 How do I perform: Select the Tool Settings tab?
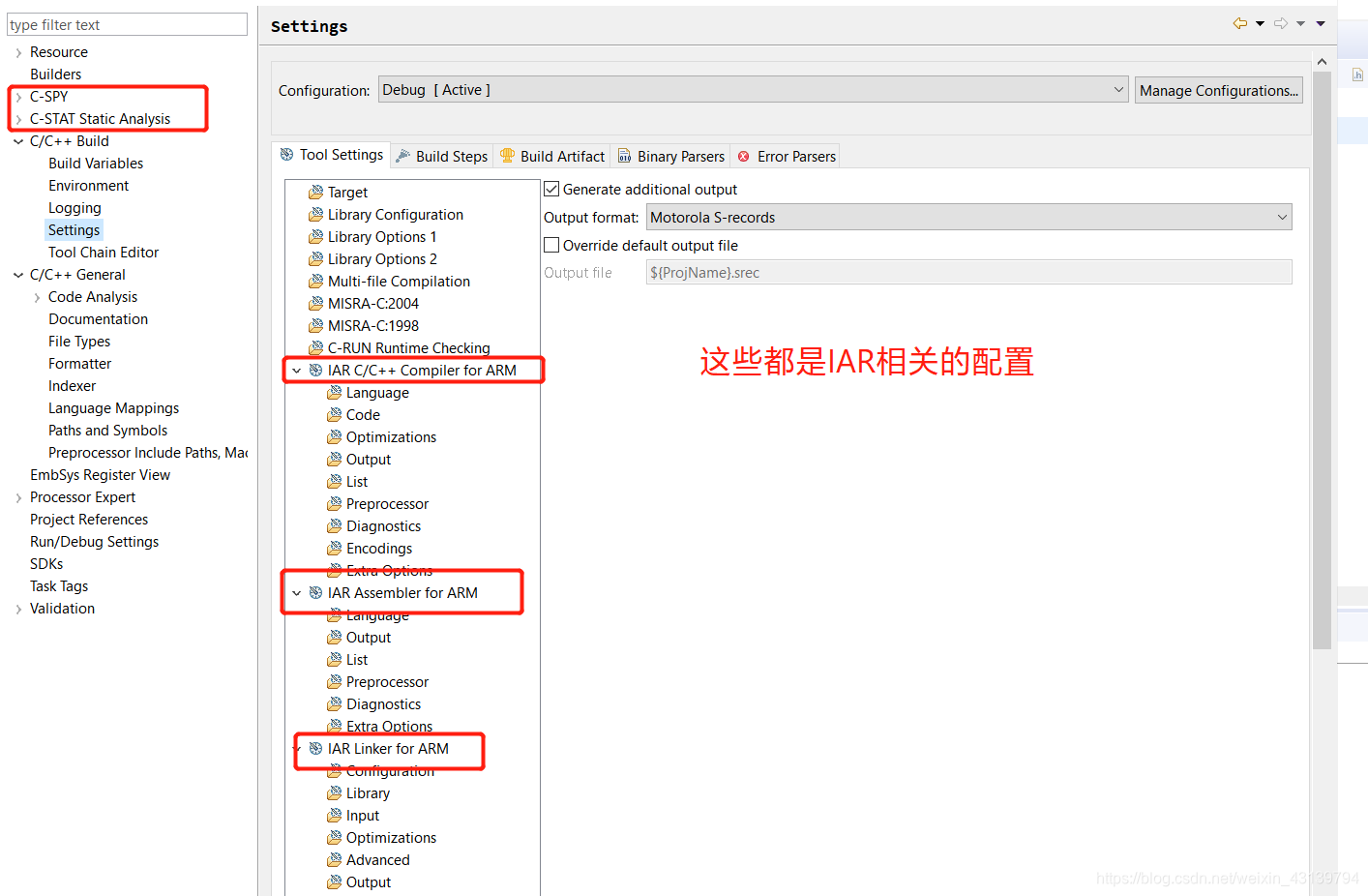coord(332,155)
